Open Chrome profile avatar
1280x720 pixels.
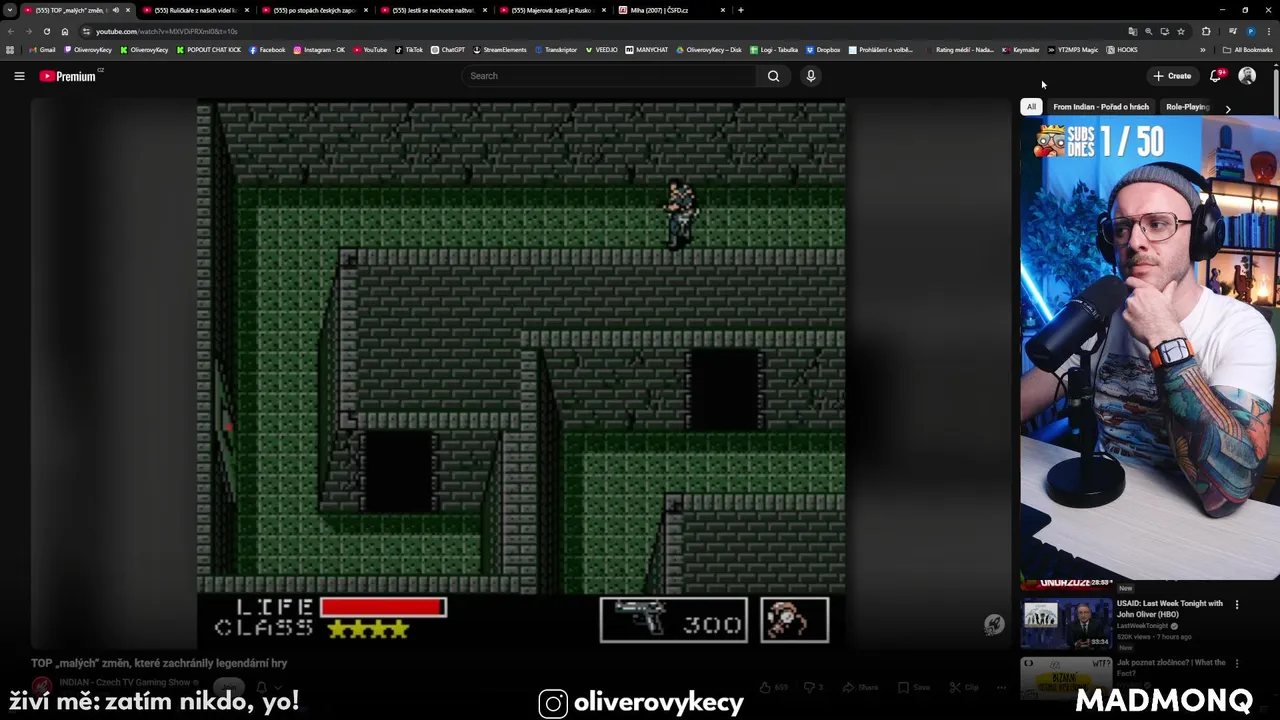pyautogui.click(x=1250, y=31)
